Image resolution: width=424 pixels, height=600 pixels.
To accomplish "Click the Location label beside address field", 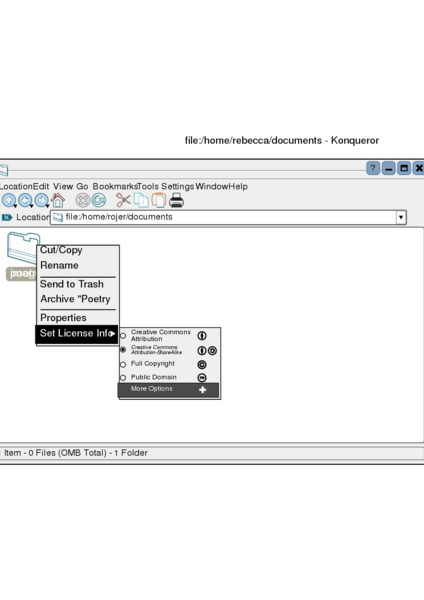I will point(33,217).
